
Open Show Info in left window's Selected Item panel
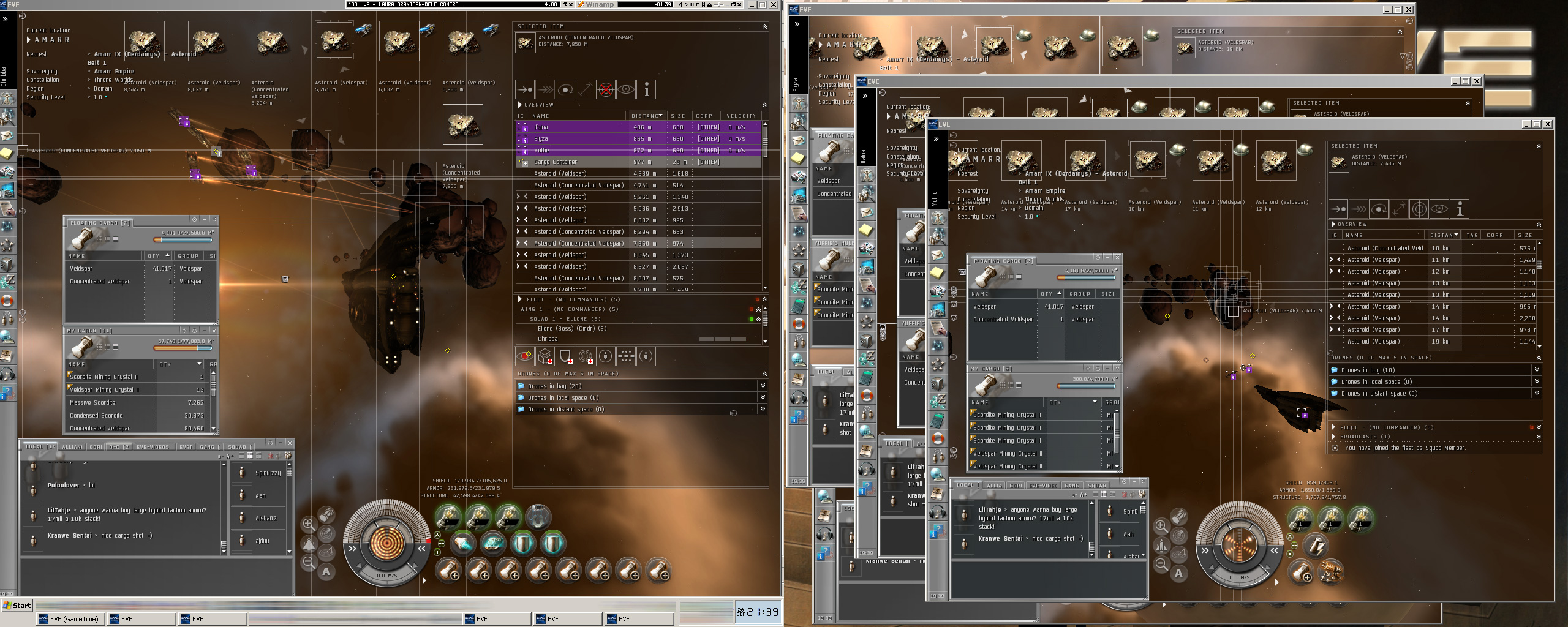coord(646,90)
